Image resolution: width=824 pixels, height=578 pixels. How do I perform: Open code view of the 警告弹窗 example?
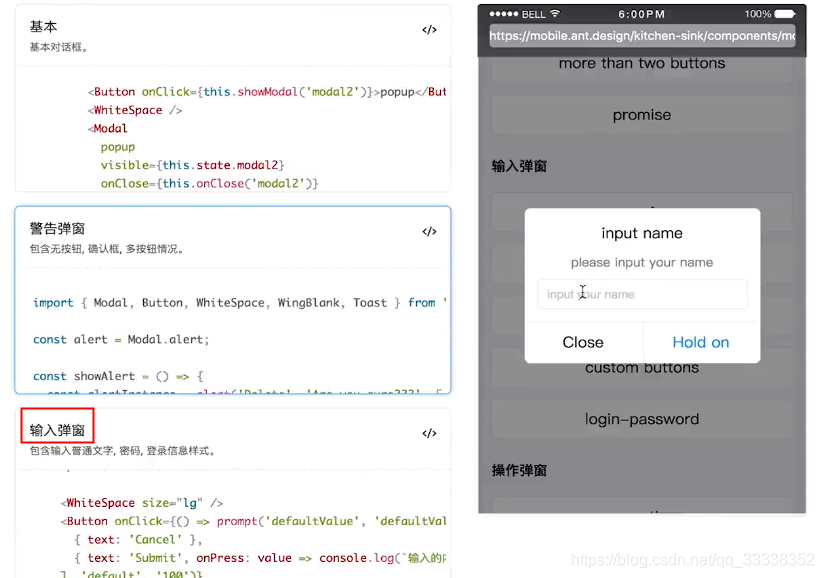(x=429, y=231)
